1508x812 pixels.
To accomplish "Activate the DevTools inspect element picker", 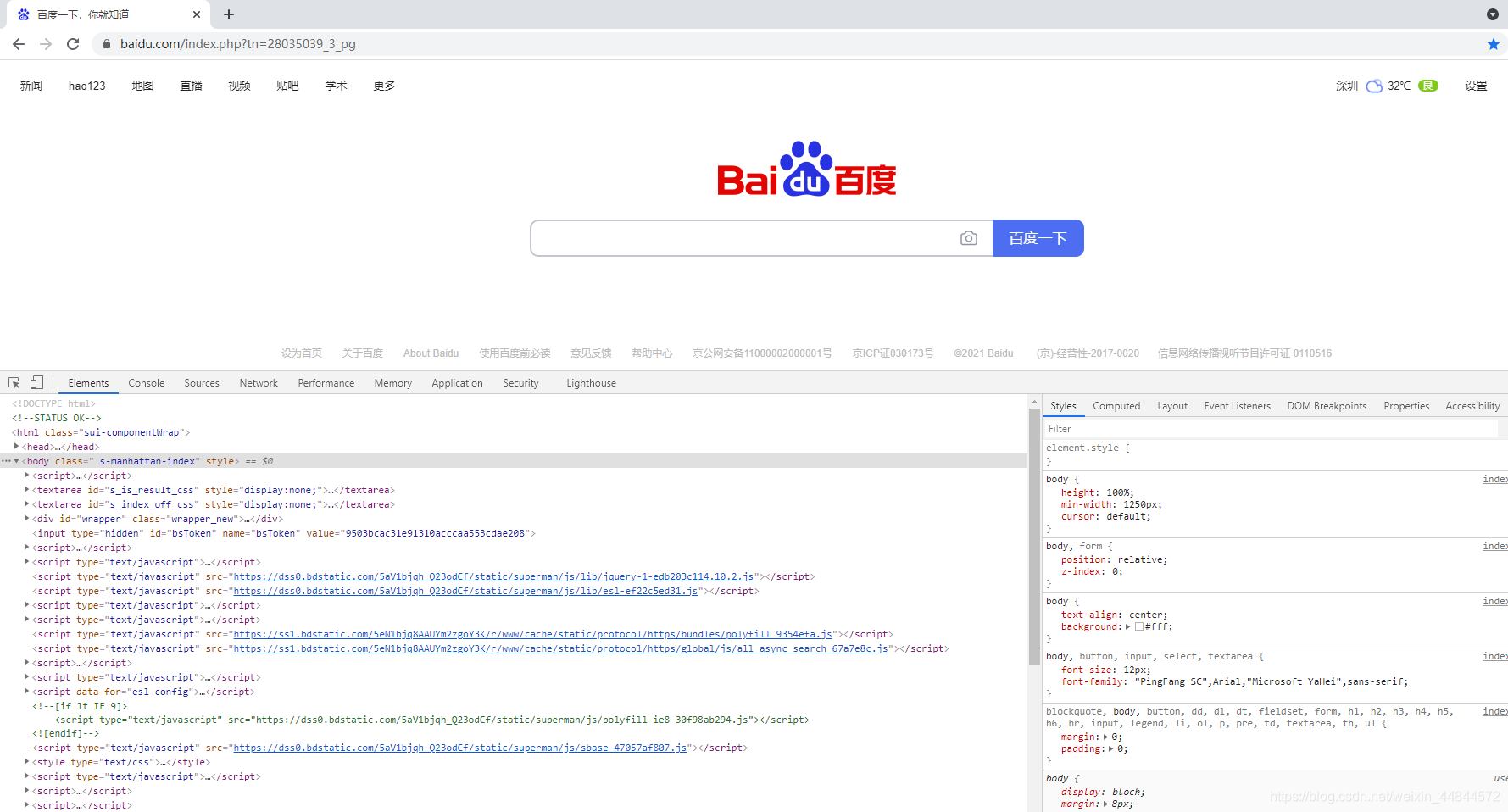I will pos(14,383).
